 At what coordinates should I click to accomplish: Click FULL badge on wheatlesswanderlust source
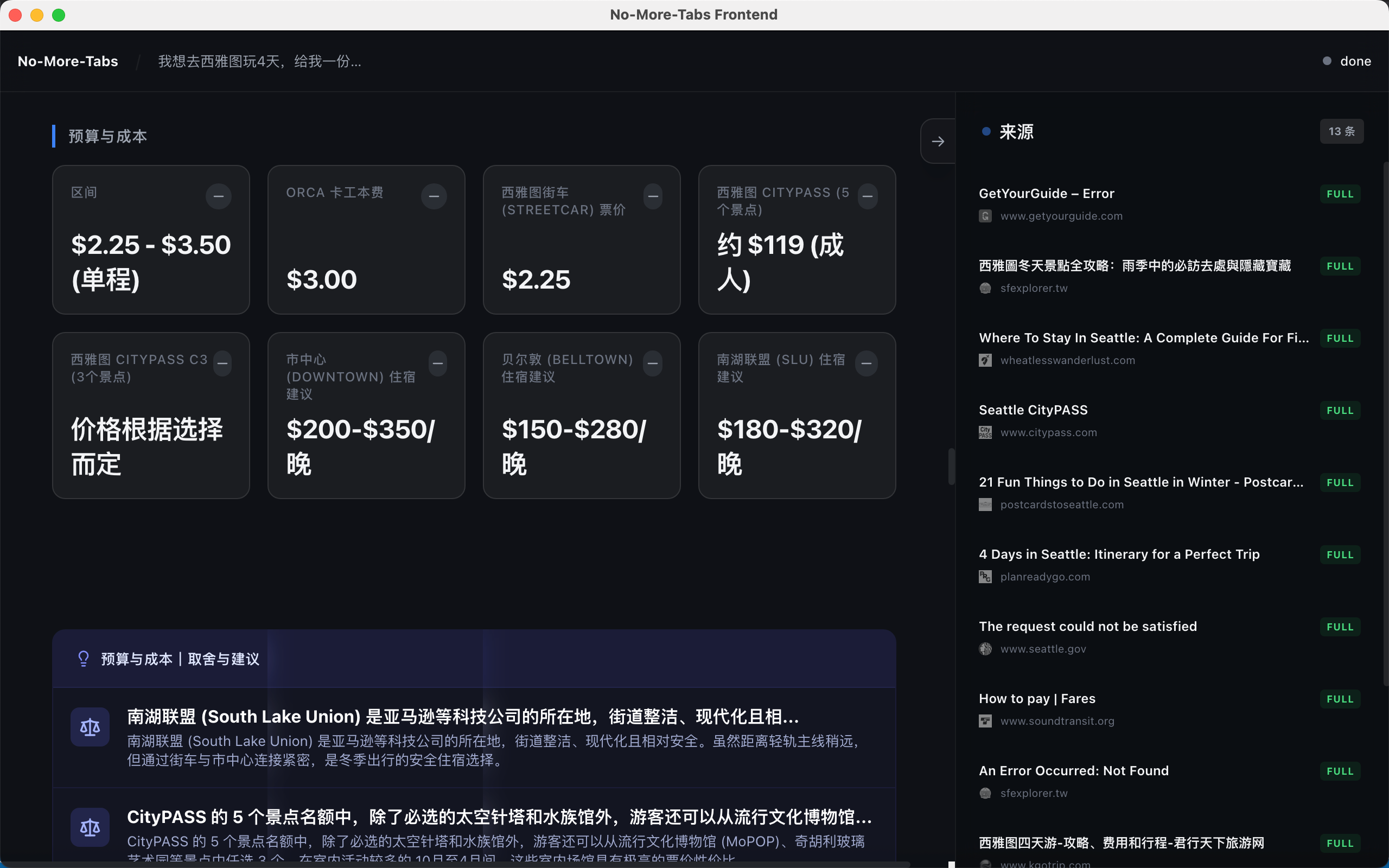pos(1340,338)
